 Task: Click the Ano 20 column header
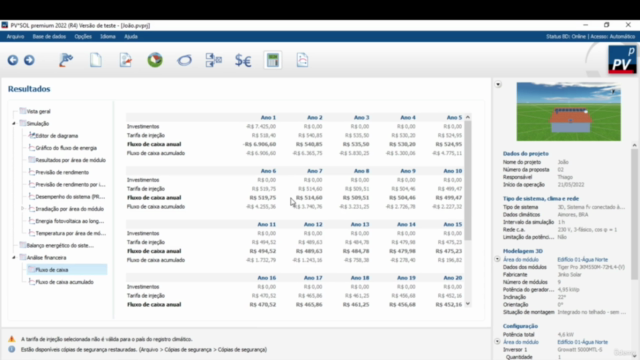453,278
